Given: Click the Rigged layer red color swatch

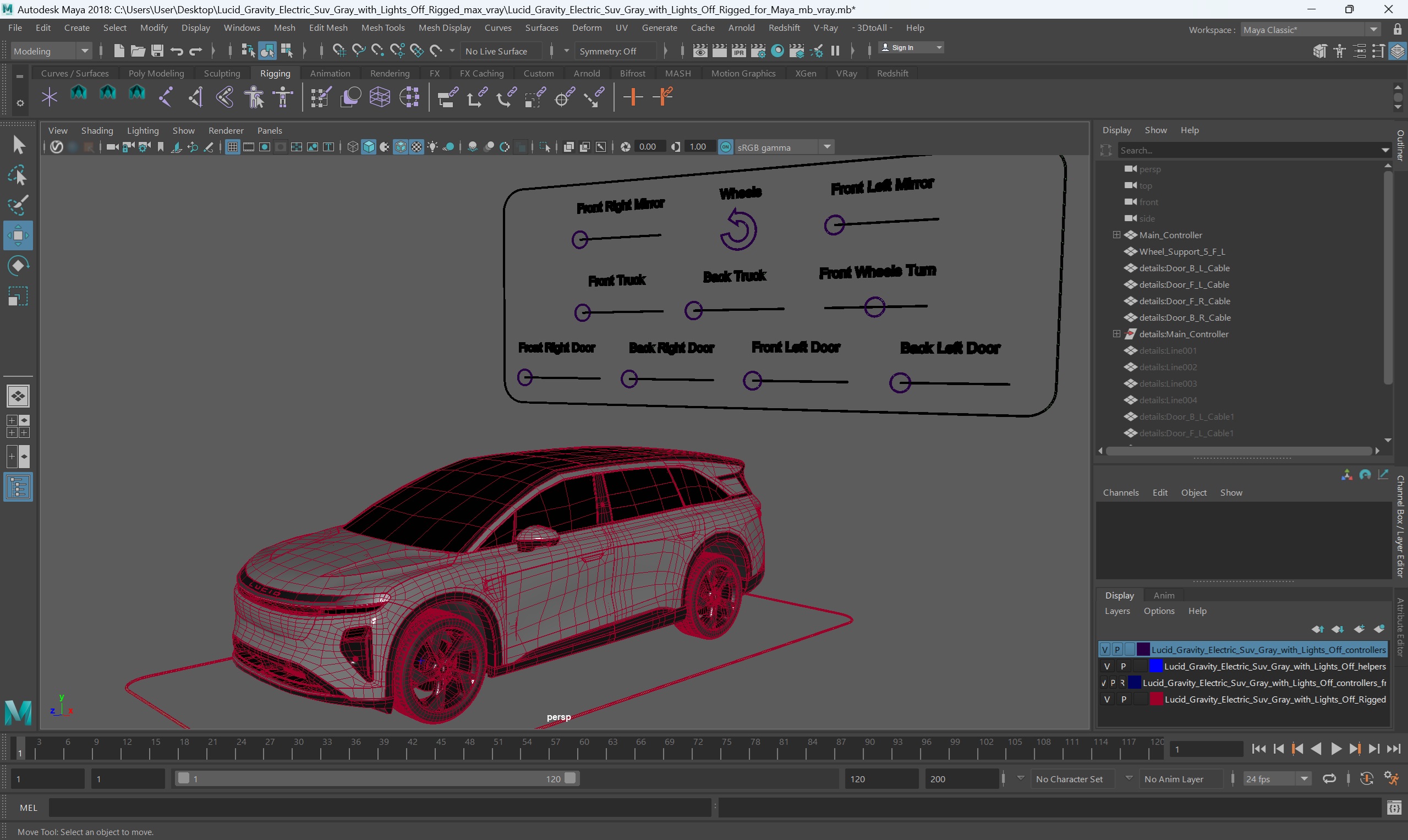Looking at the screenshot, I should click(x=1155, y=700).
